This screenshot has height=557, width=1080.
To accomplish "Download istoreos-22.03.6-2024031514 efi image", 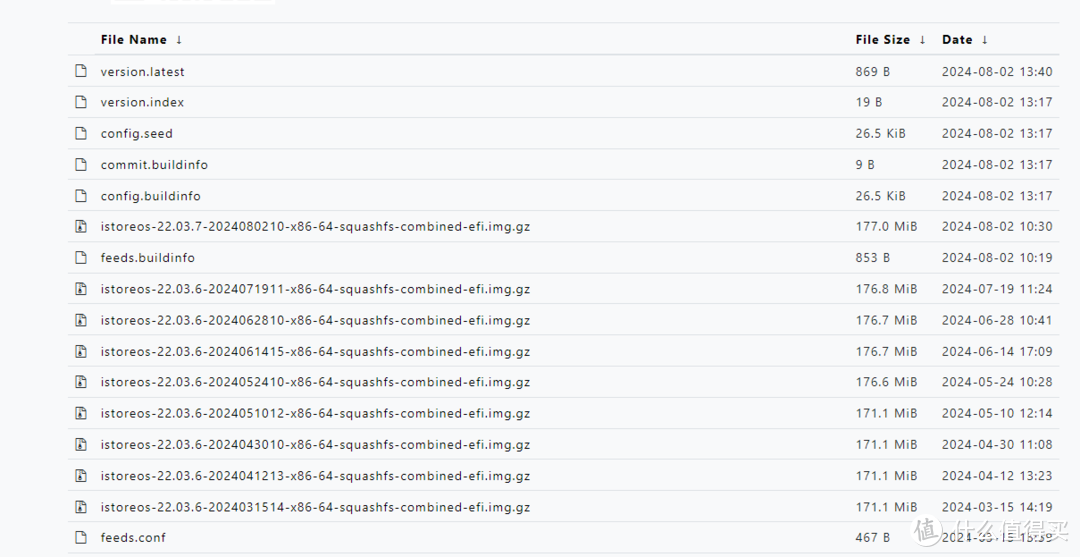I will point(315,507).
